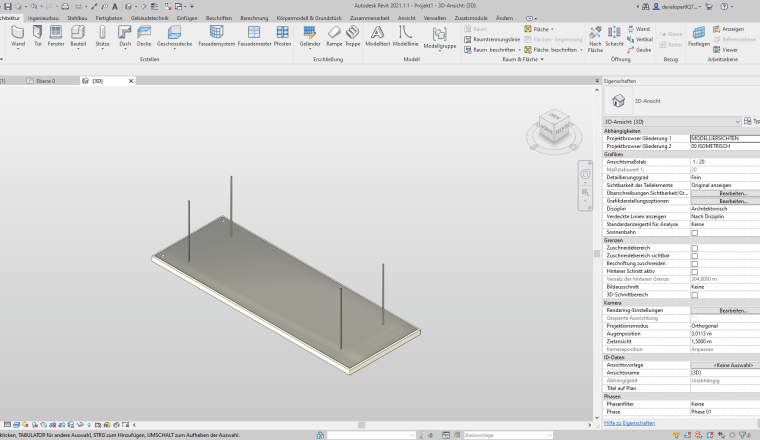Click the ViewCube in 3D view
This screenshot has height=440, width=760.
click(552, 125)
